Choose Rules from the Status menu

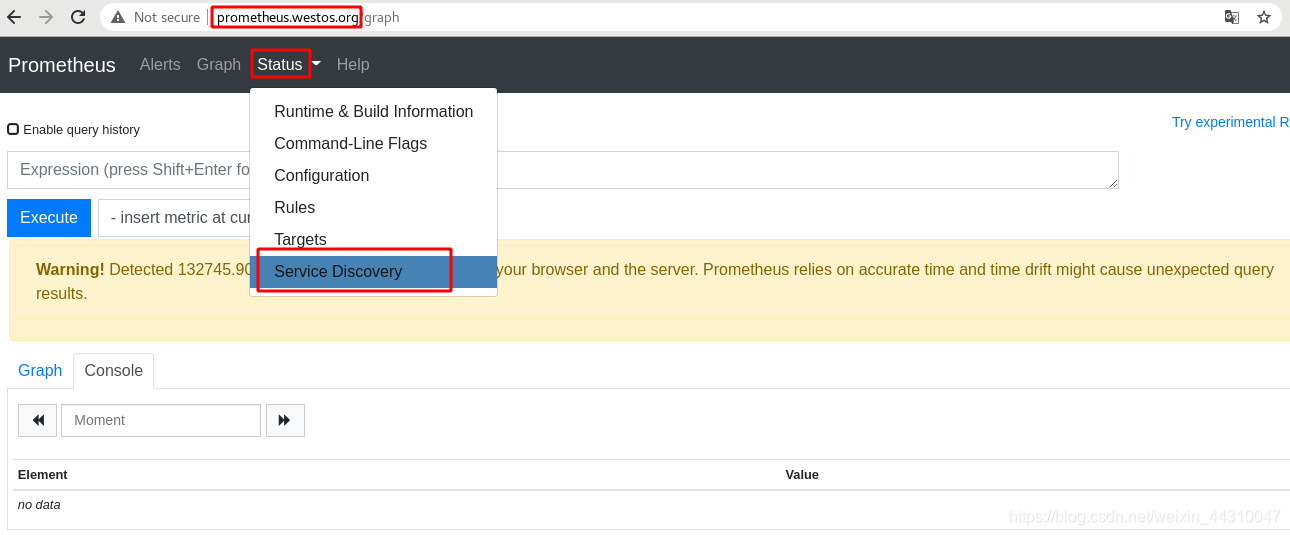373,208
